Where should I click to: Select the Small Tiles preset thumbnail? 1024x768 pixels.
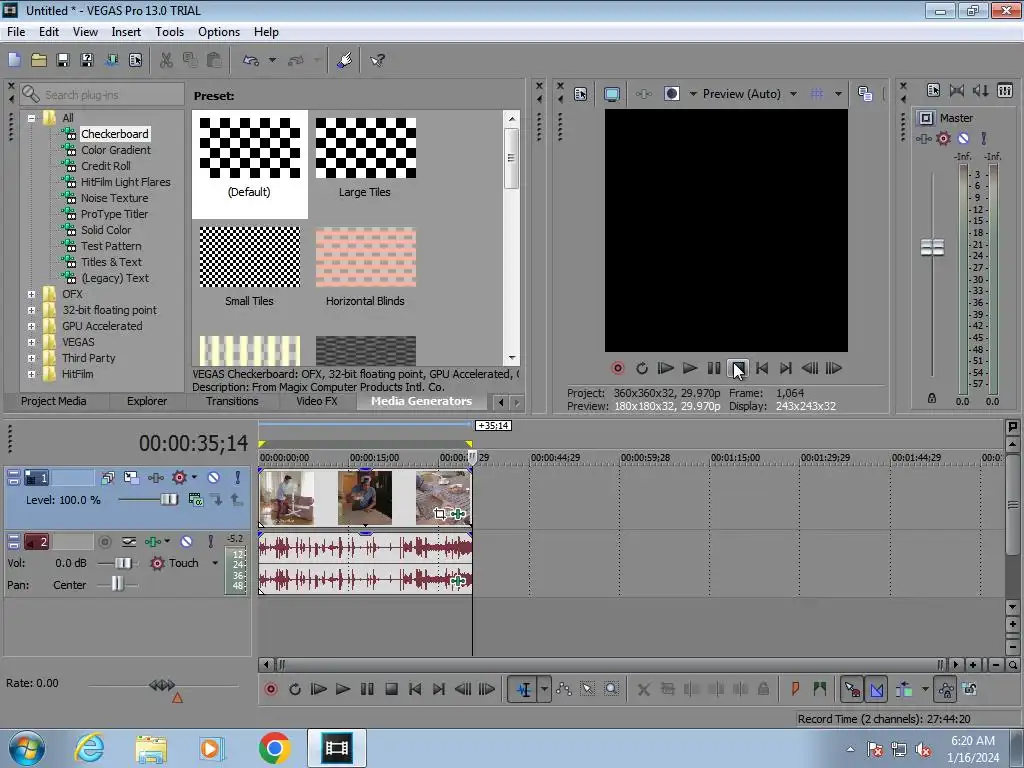tap(249, 257)
